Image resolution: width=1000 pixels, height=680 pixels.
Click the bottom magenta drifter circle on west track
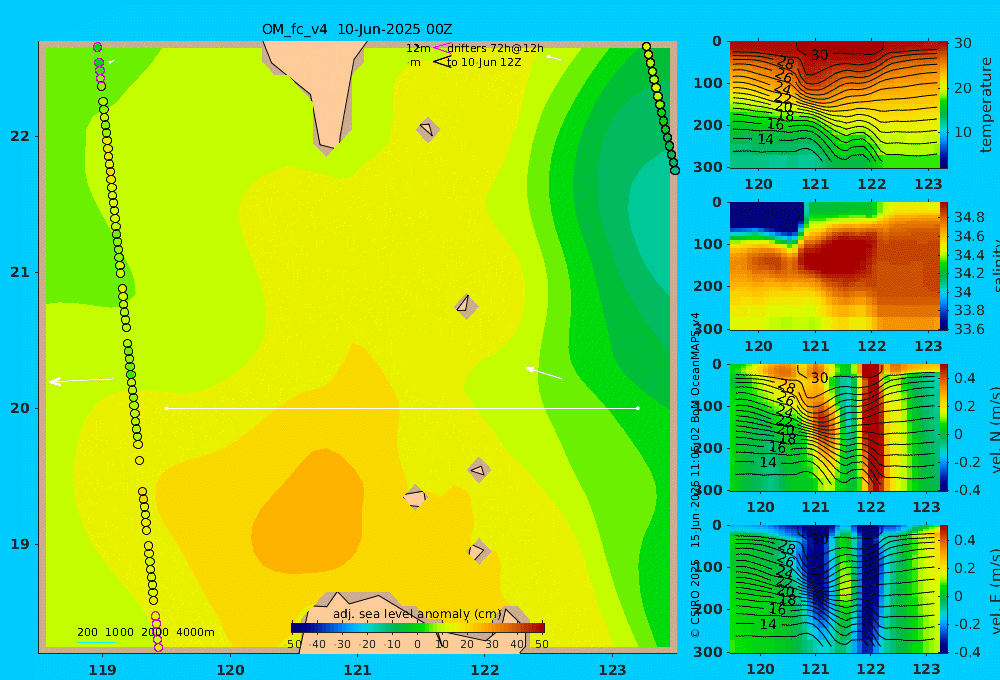tap(159, 647)
